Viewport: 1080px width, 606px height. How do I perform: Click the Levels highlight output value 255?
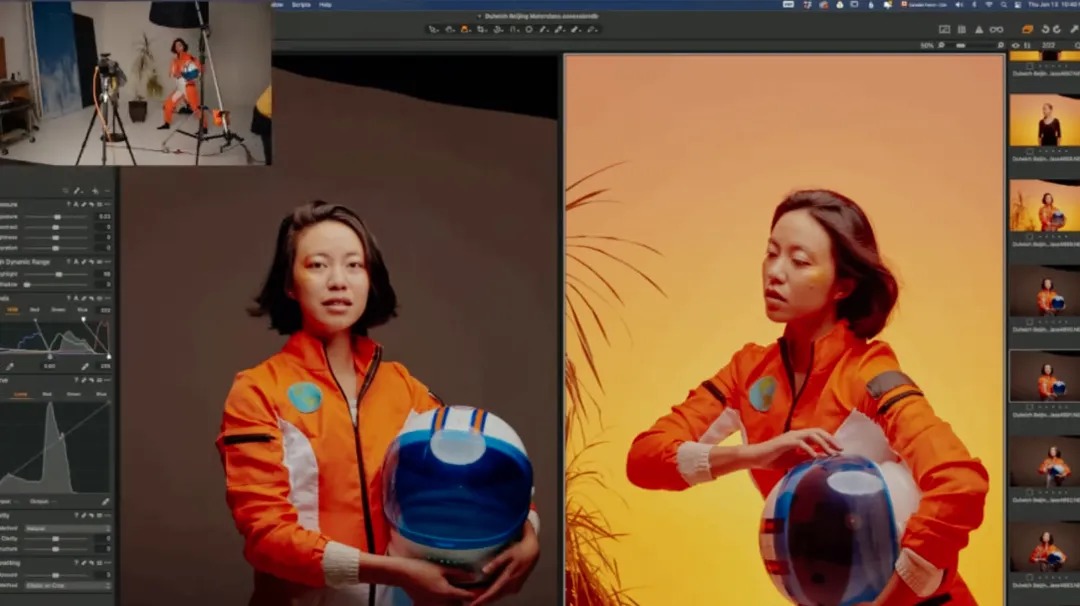coord(105,366)
